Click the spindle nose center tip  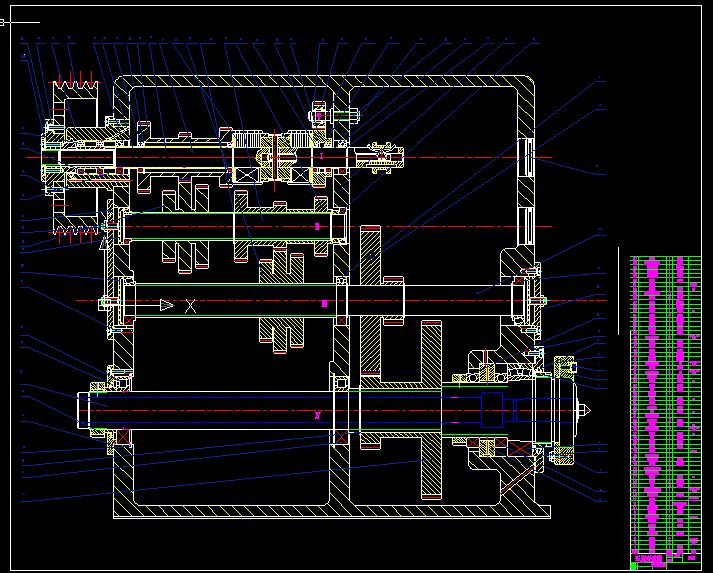(584, 410)
